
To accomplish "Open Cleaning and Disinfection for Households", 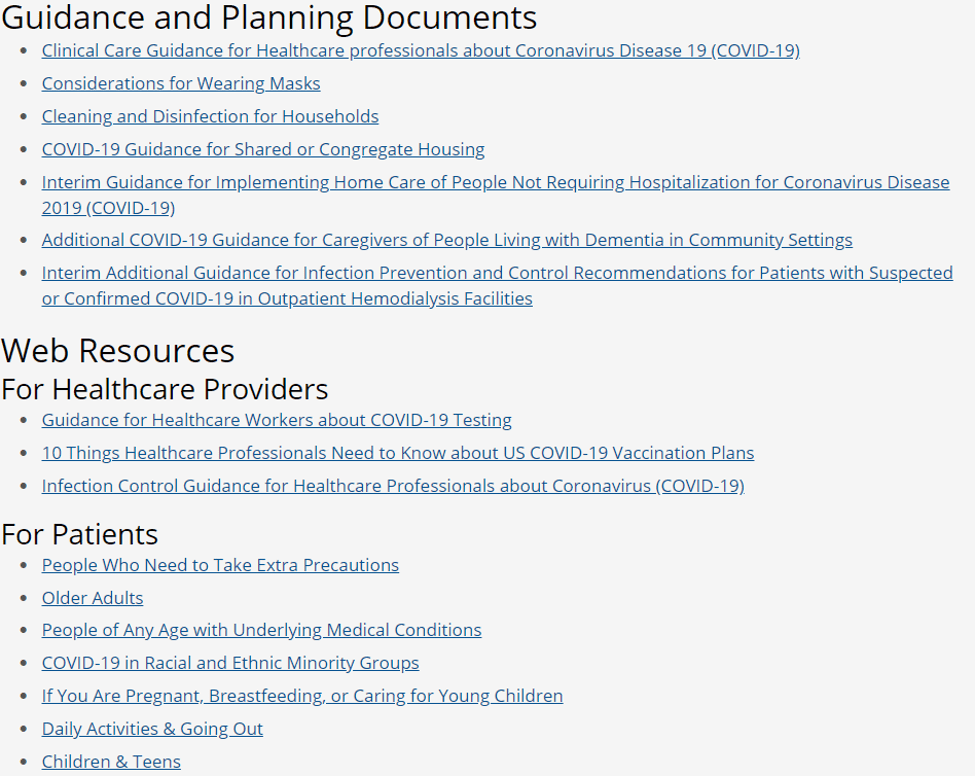I will click(x=210, y=117).
